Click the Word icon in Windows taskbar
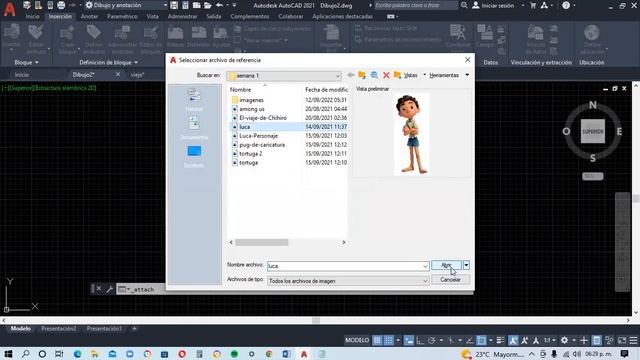The image size is (640, 360). (287, 354)
